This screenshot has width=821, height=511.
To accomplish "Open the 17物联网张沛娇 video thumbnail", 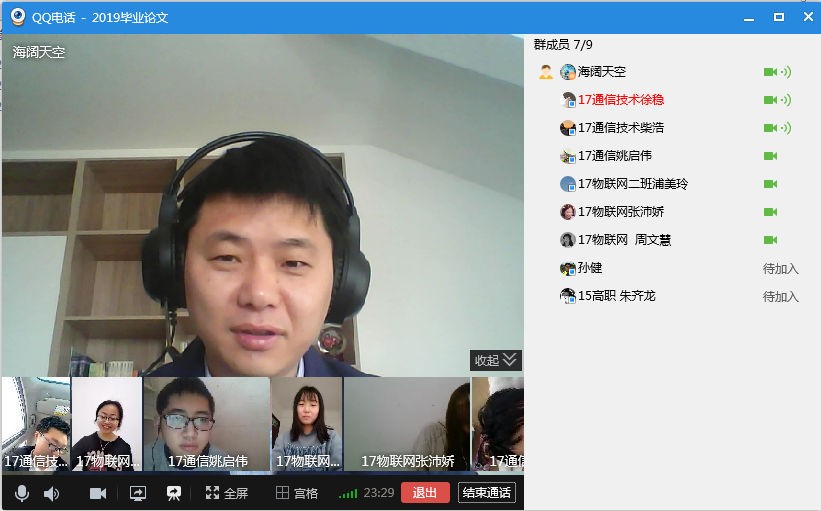I will (x=407, y=424).
